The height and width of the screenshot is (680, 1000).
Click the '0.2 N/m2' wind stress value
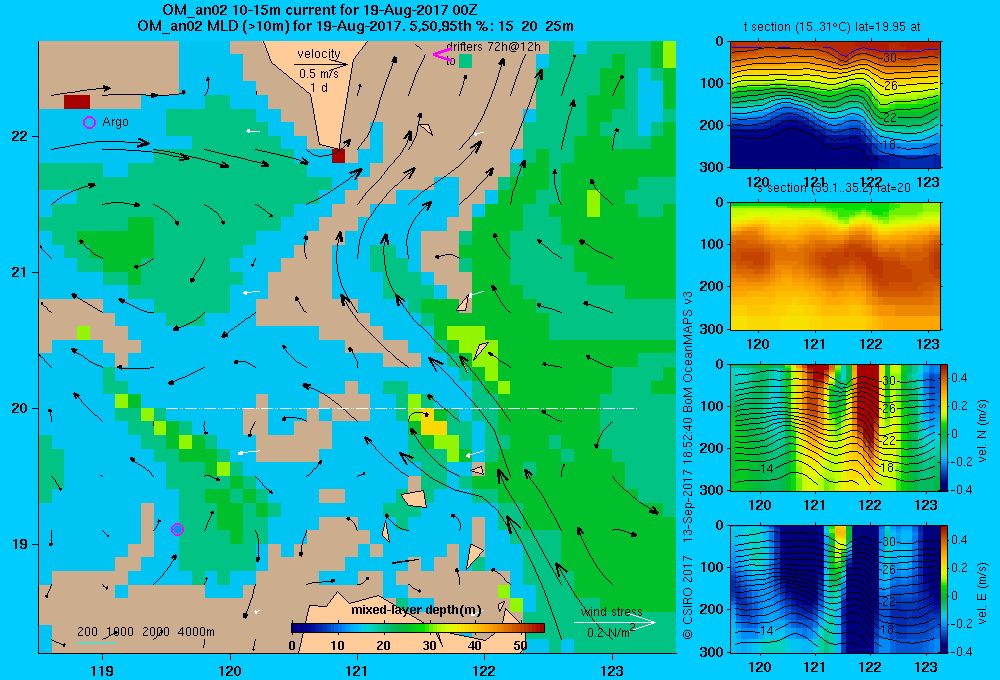click(611, 632)
